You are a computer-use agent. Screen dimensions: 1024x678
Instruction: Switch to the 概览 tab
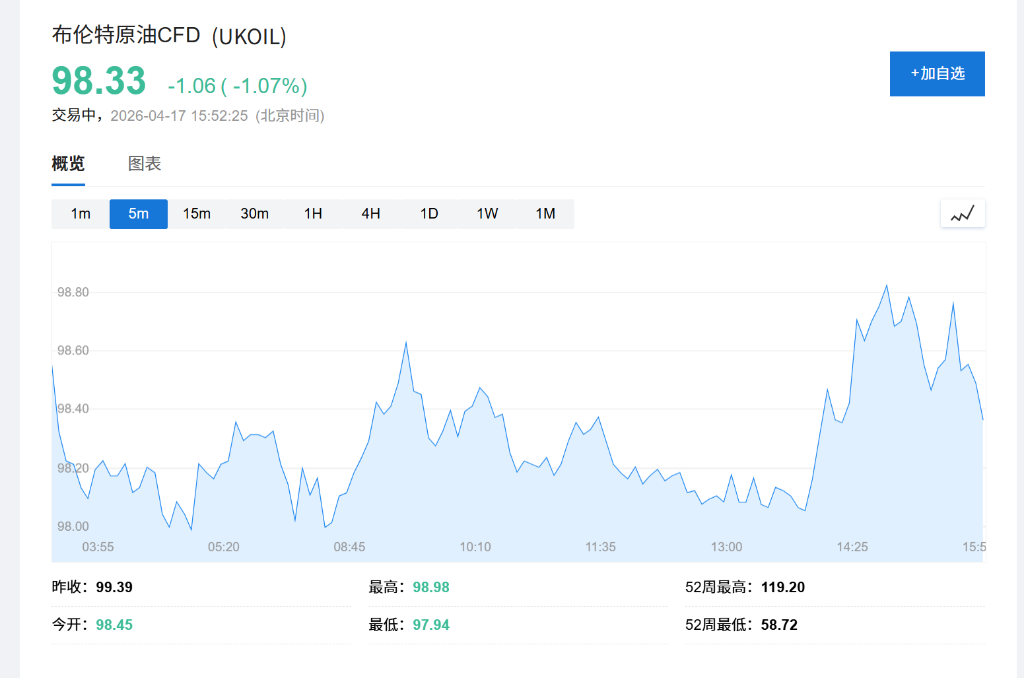[67, 163]
